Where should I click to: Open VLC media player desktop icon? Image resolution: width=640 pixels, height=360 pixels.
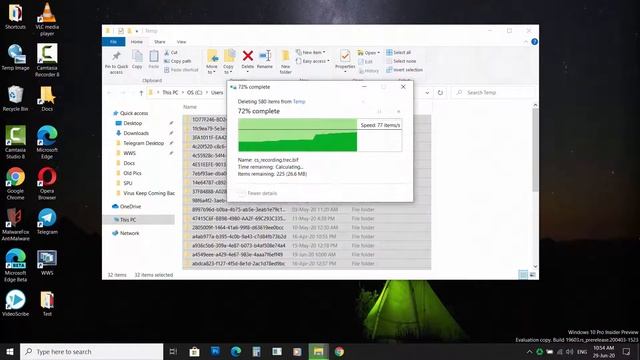tap(47, 19)
